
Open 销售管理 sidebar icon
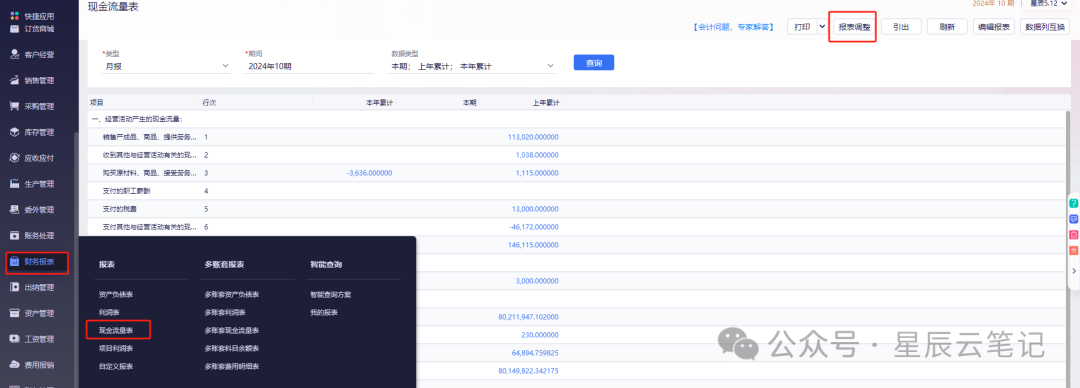click(14, 81)
